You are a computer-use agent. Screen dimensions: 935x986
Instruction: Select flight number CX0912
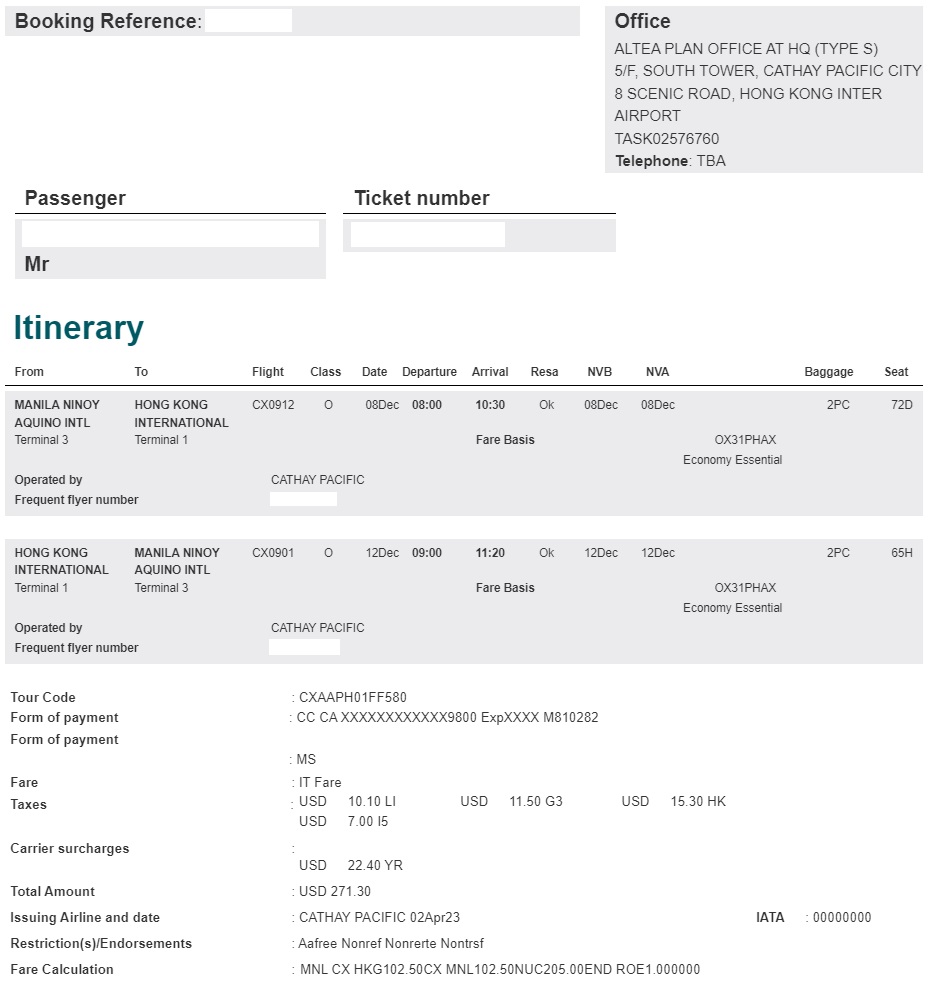coord(273,405)
